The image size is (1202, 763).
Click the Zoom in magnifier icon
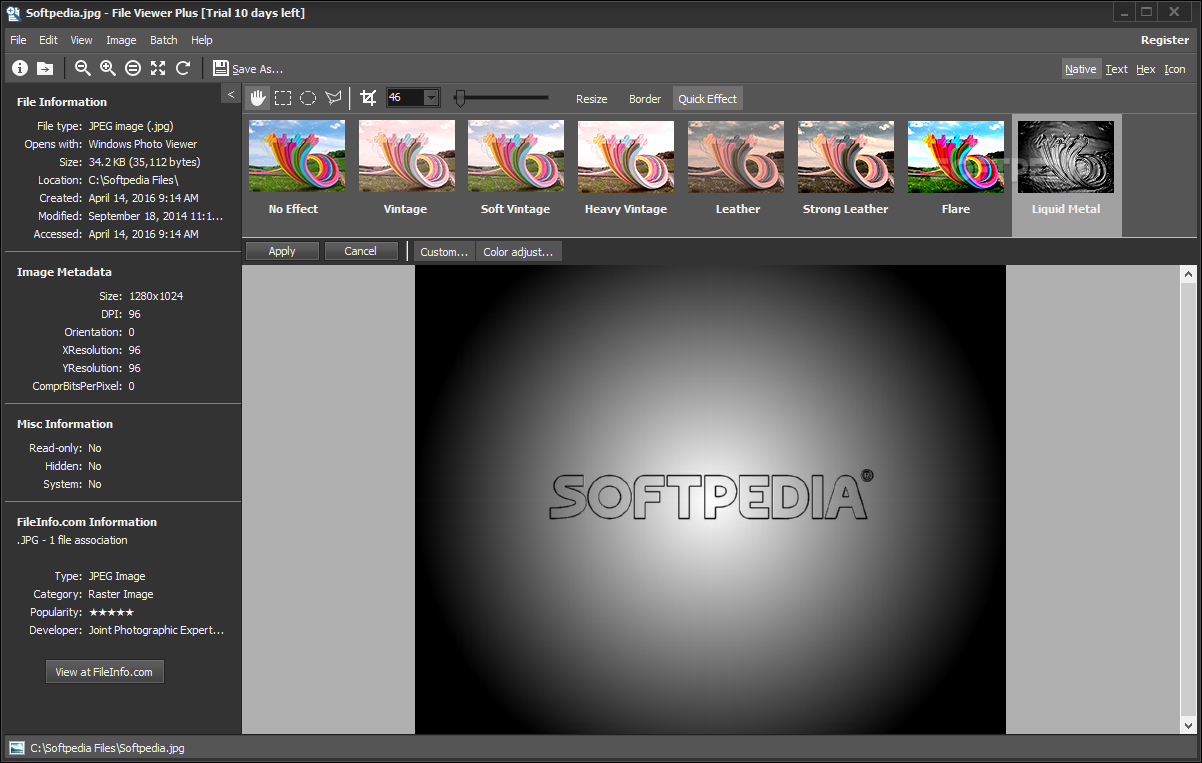(x=108, y=68)
